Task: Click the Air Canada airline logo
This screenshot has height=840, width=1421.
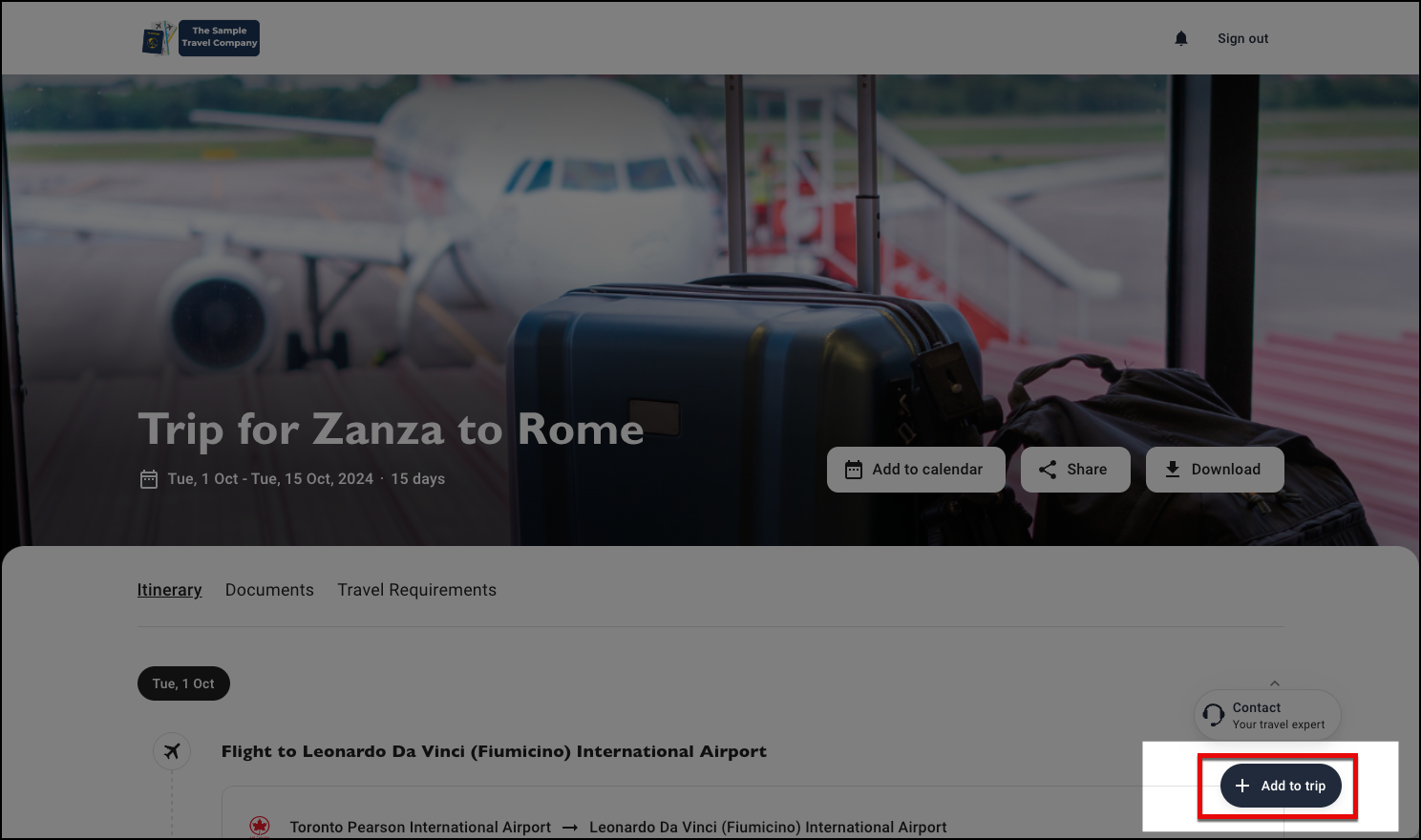Action: pos(260,827)
